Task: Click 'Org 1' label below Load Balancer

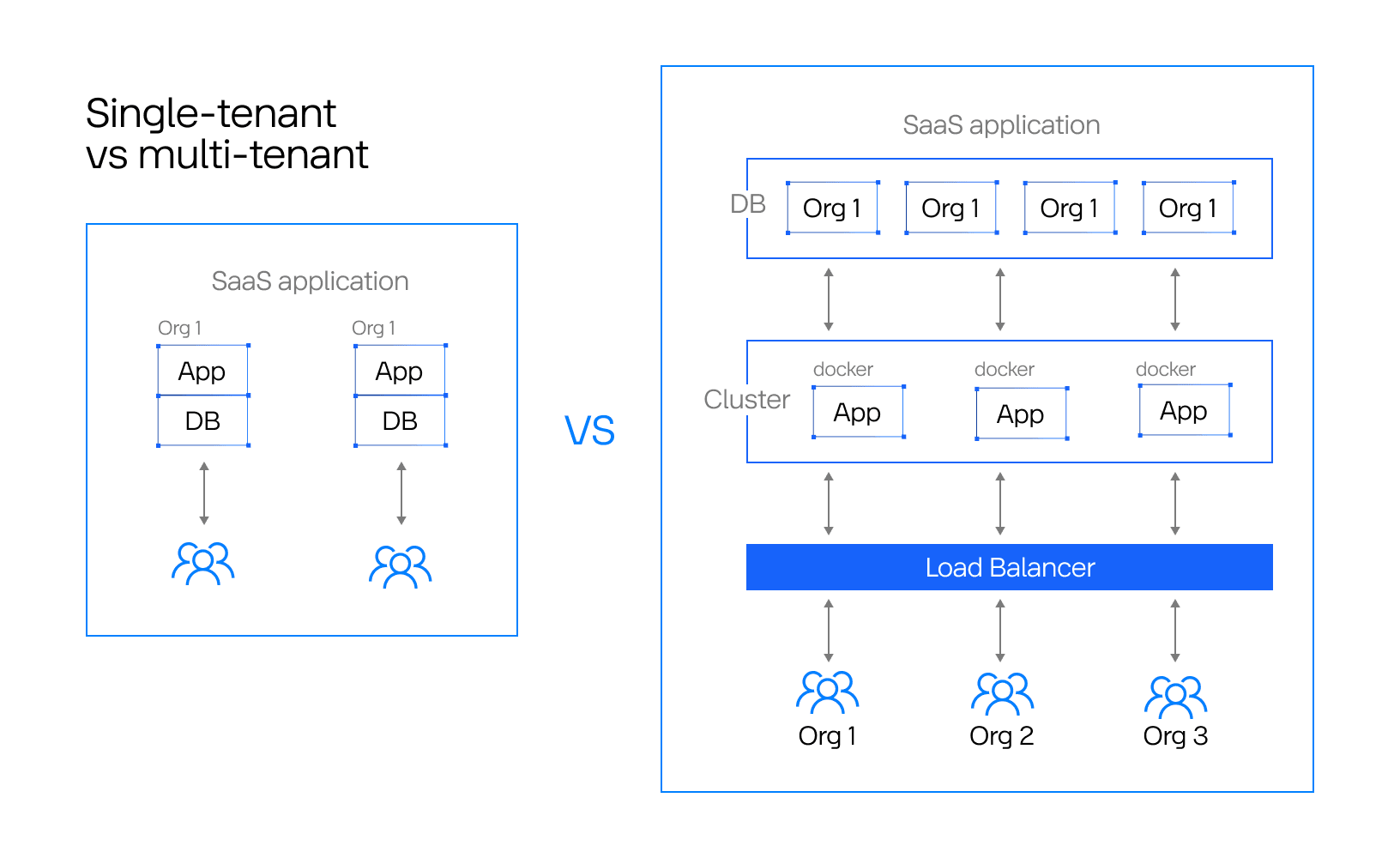Action: coord(828,736)
